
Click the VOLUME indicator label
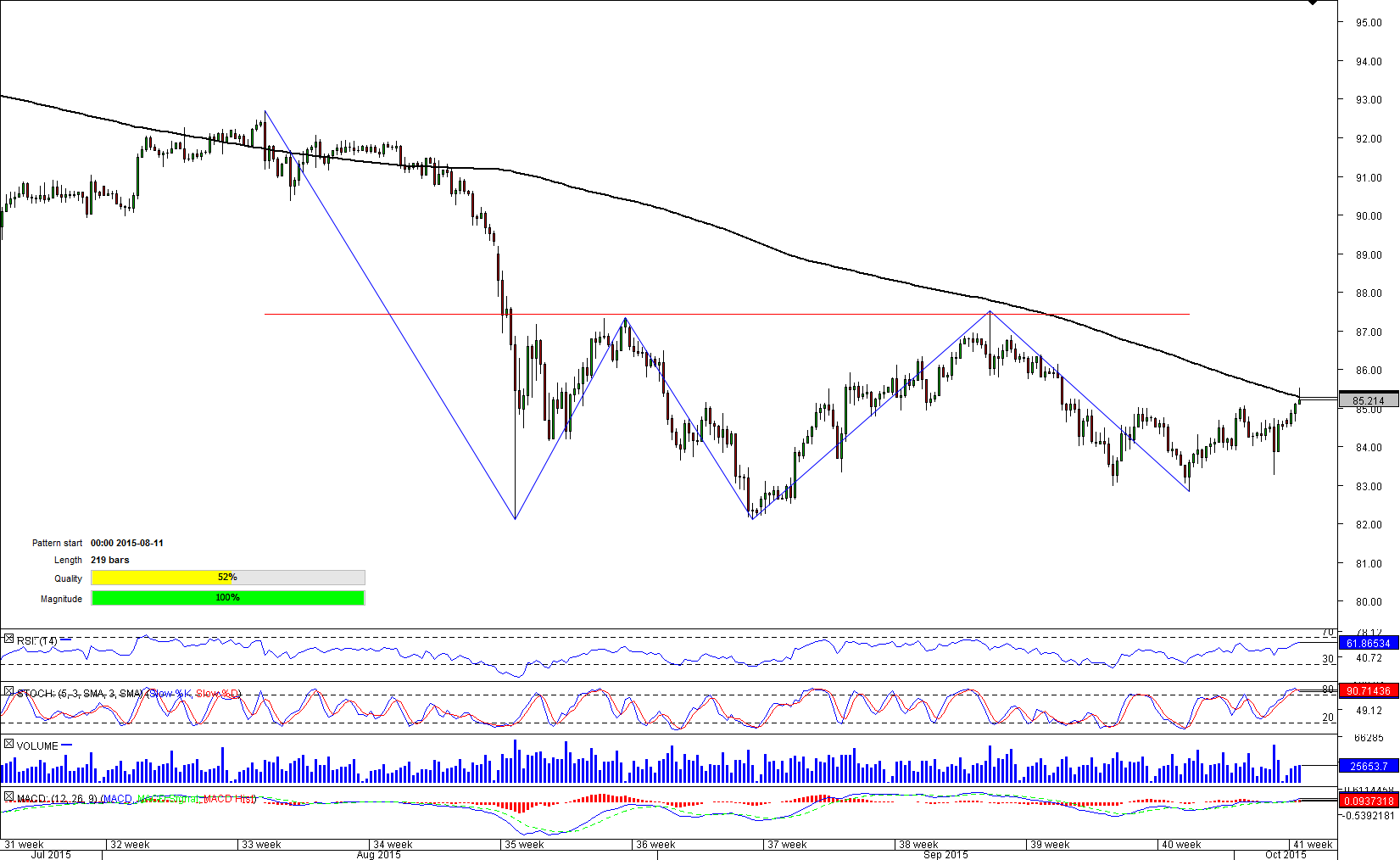37,746
